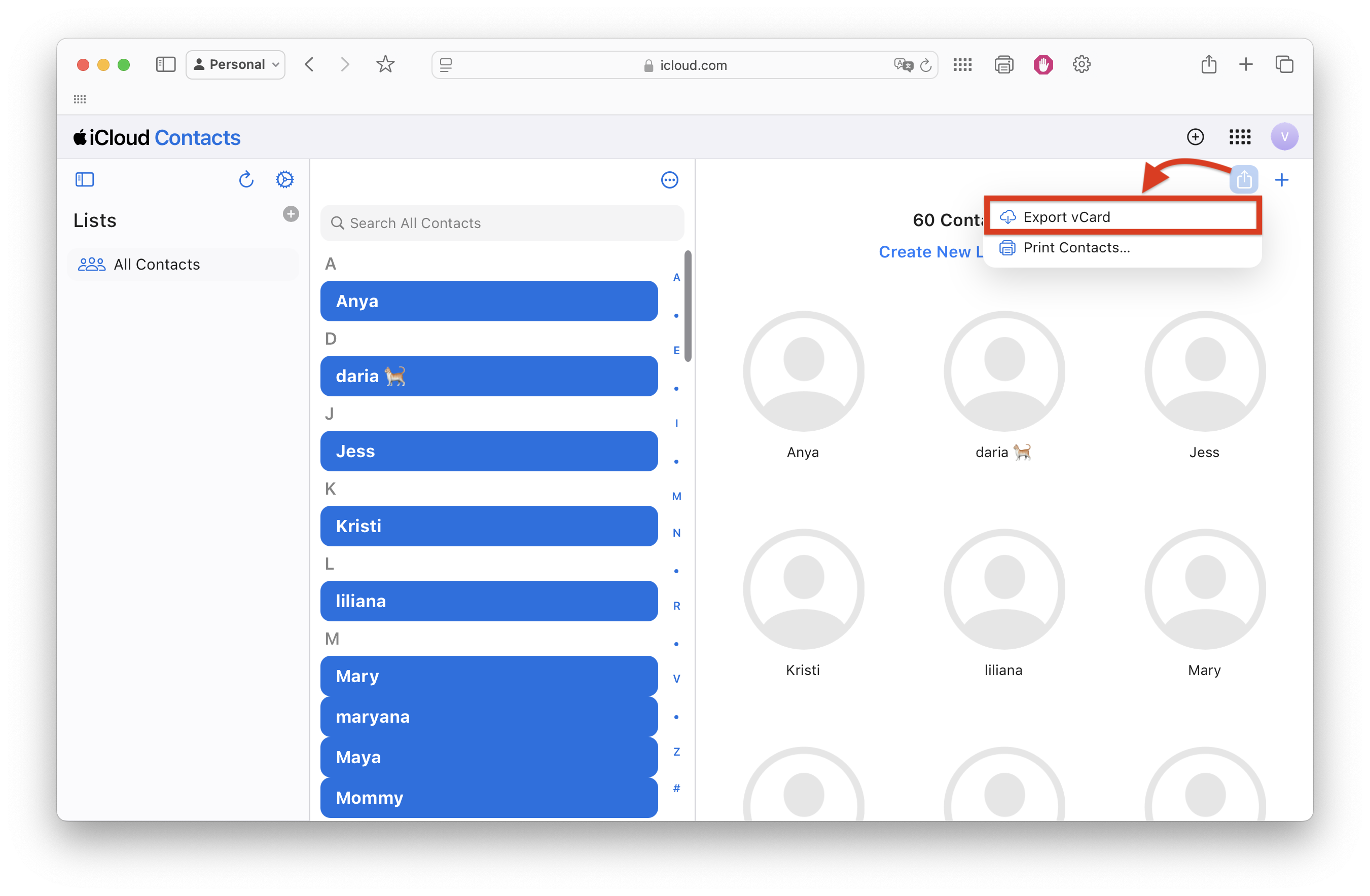Image resolution: width=1370 pixels, height=896 pixels.
Task: Choose Export vCard menu item
Action: coord(1123,217)
